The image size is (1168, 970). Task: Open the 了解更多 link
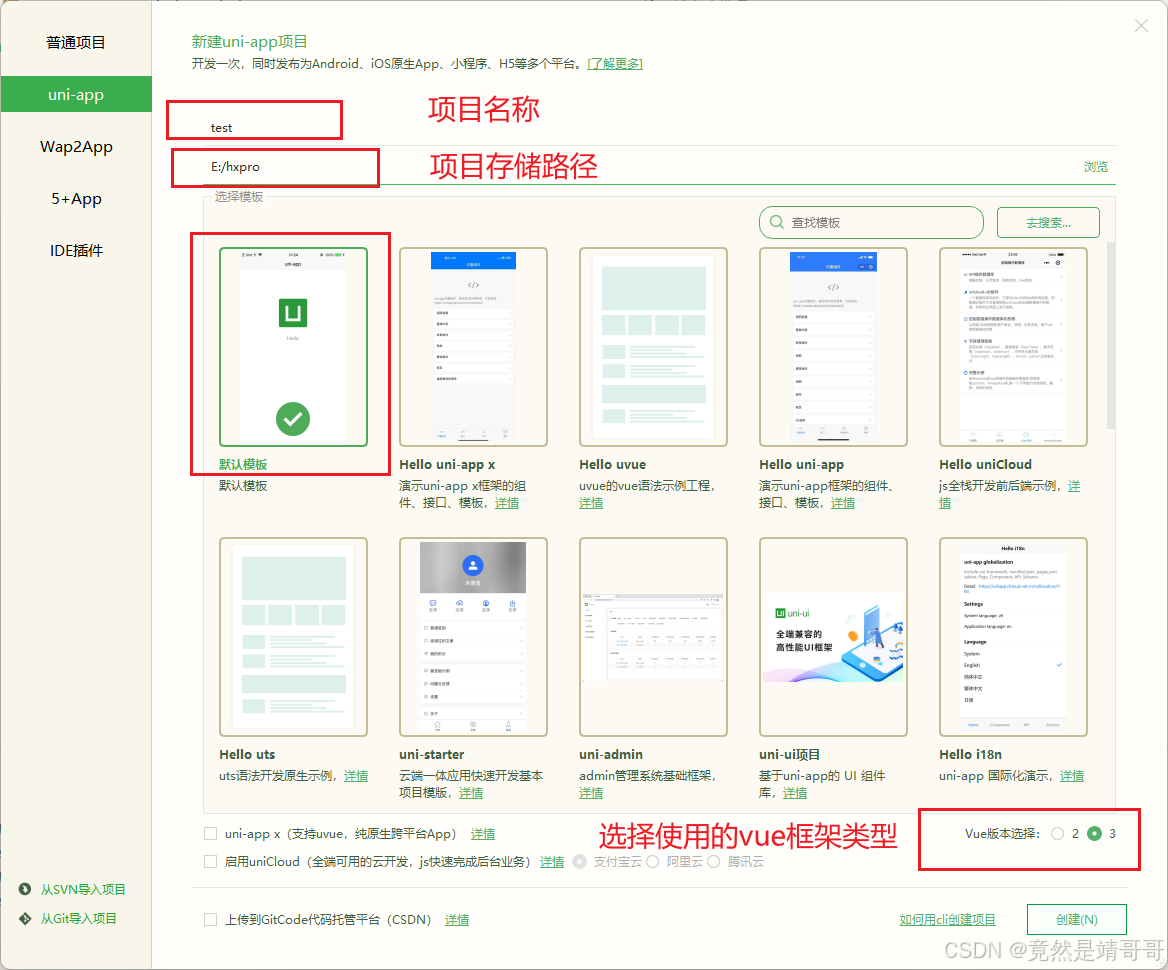pos(613,63)
